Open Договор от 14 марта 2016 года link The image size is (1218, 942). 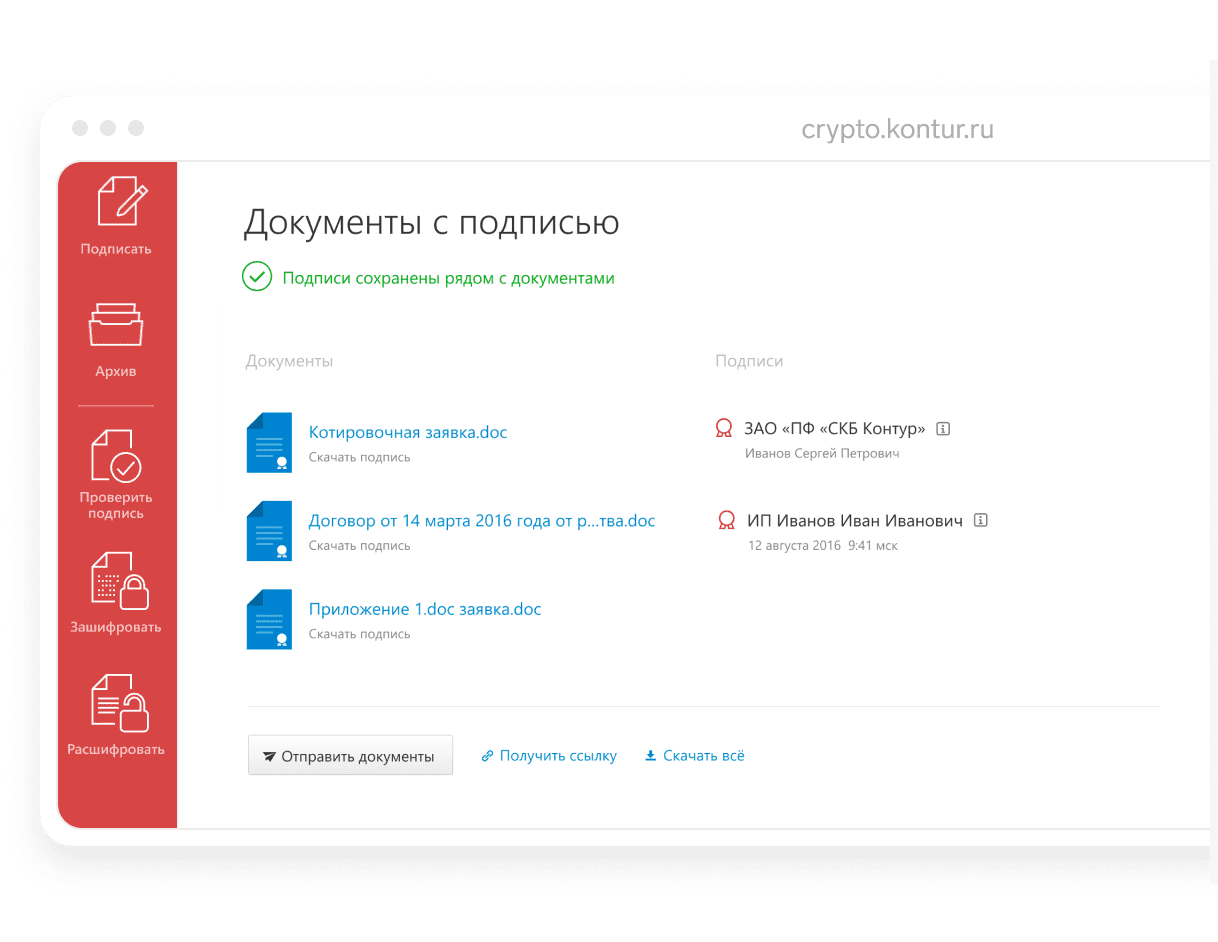tap(482, 521)
